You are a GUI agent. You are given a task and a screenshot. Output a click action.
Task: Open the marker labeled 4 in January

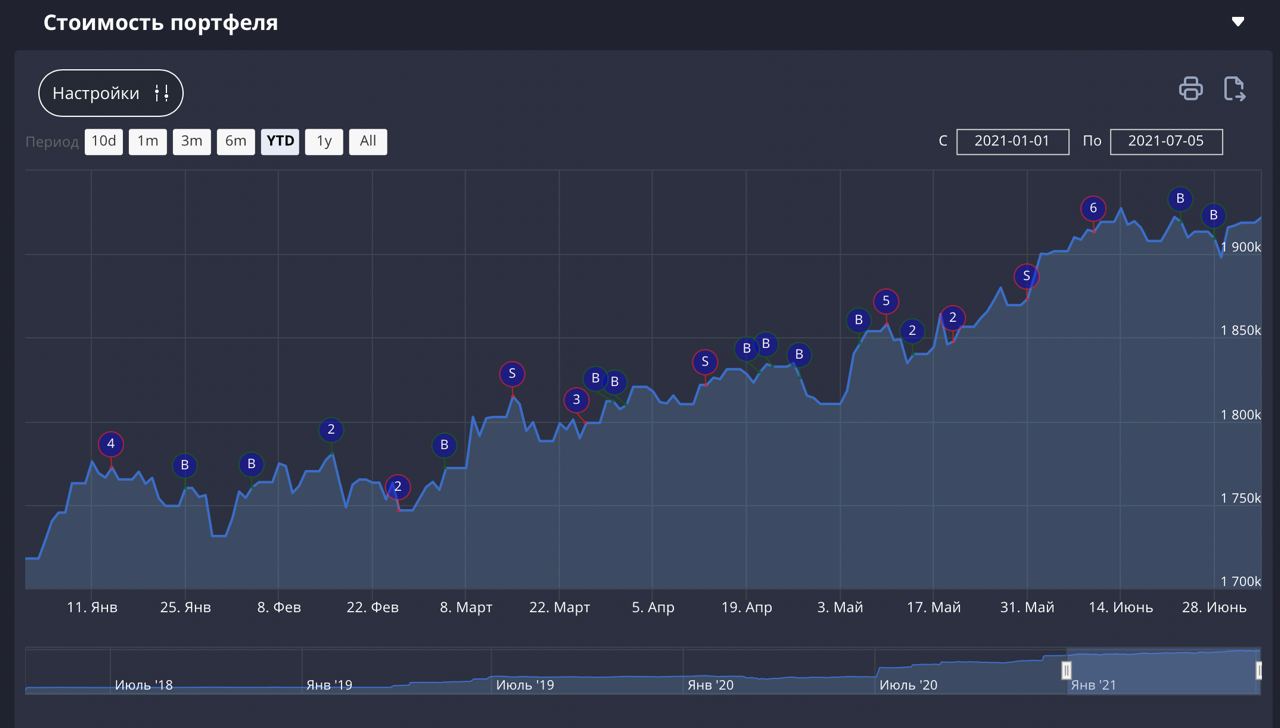click(x=111, y=444)
